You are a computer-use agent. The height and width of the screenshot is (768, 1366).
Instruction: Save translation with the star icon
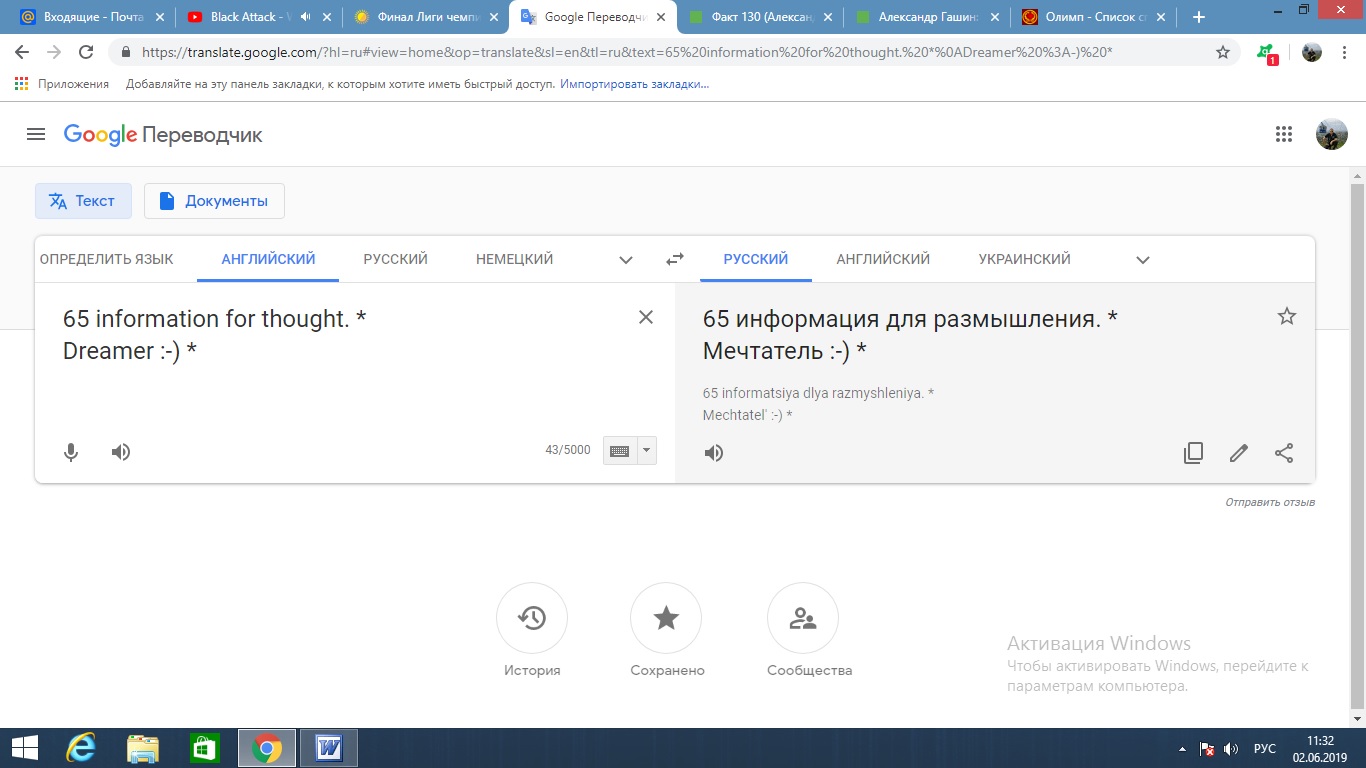[1287, 317]
